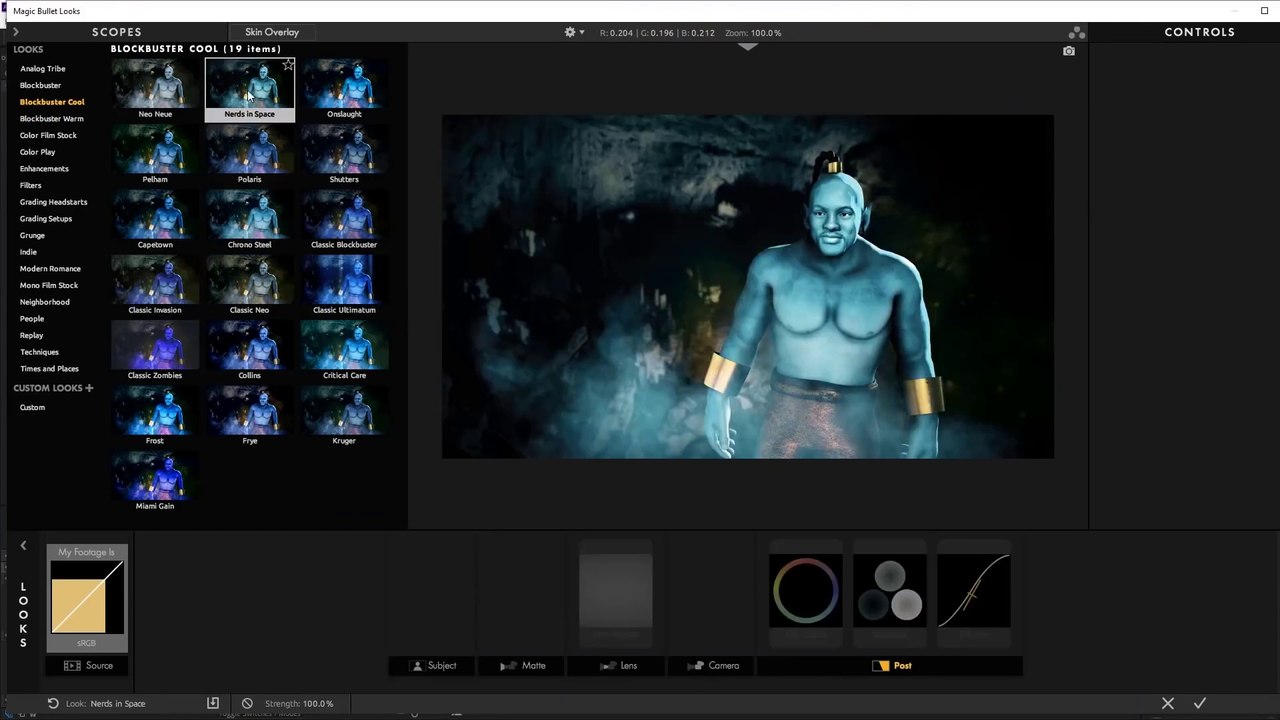Select the three-sphere colorista tool
The width and height of the screenshot is (1280, 720).
889,591
